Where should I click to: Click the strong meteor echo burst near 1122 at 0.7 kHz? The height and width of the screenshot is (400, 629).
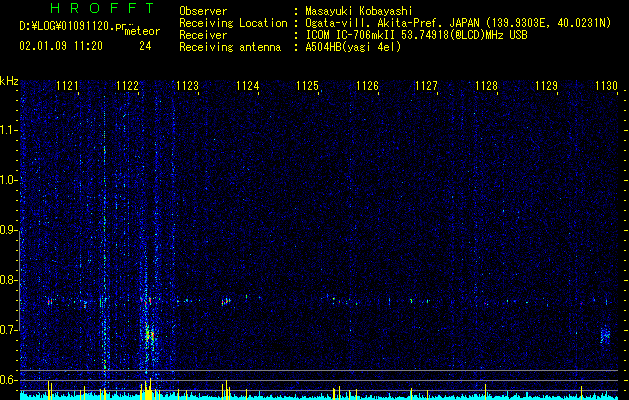coord(149,334)
